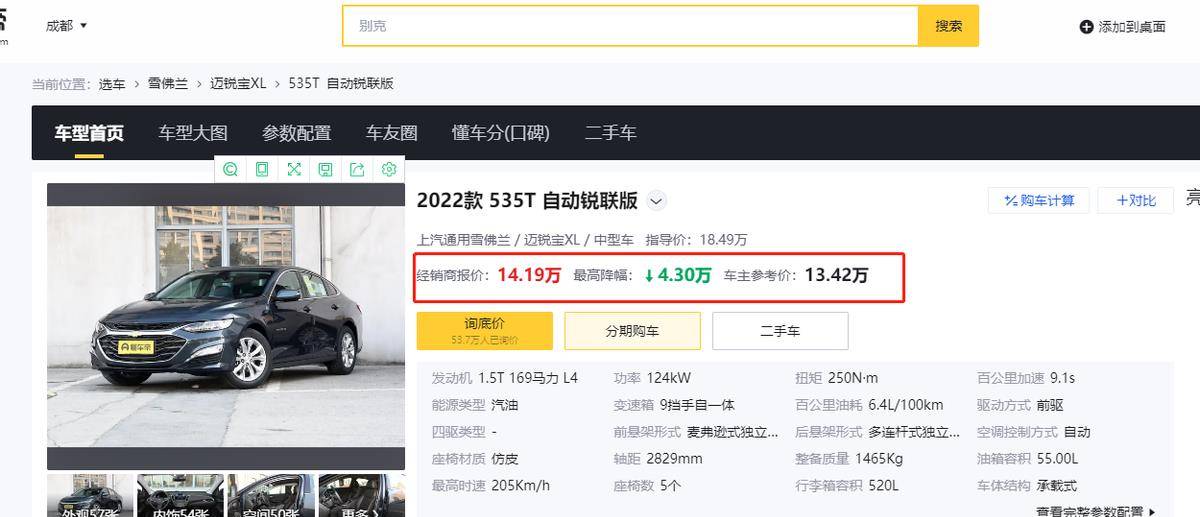The image size is (1200, 517).
Task: Click the 购车计算 button
Action: (1038, 200)
